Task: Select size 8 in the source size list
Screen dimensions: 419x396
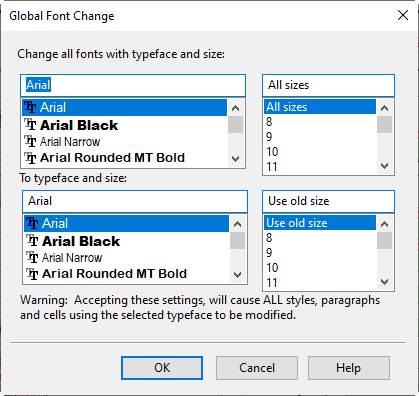Action: coord(320,122)
